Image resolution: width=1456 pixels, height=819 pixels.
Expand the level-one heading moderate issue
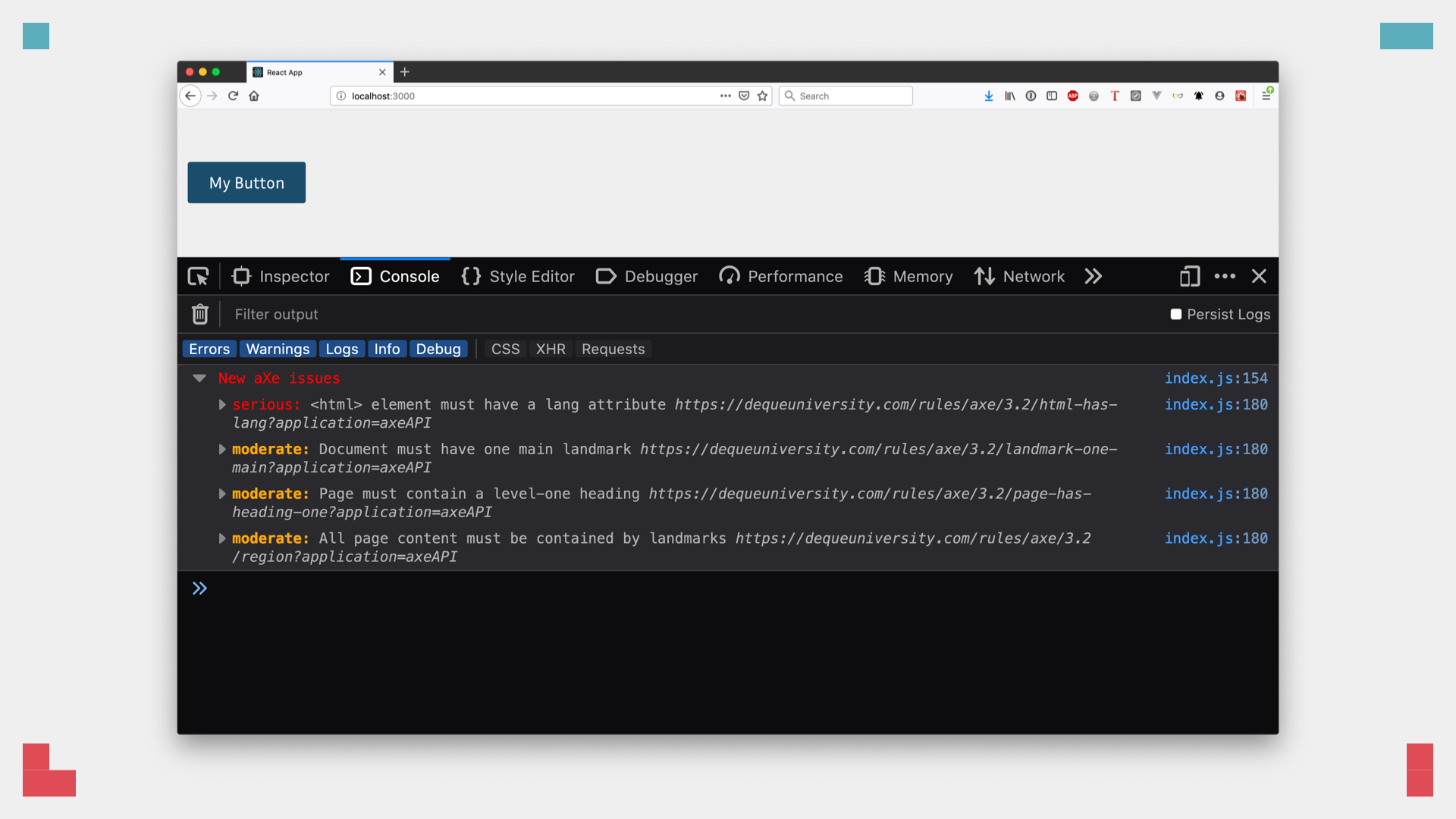point(222,494)
